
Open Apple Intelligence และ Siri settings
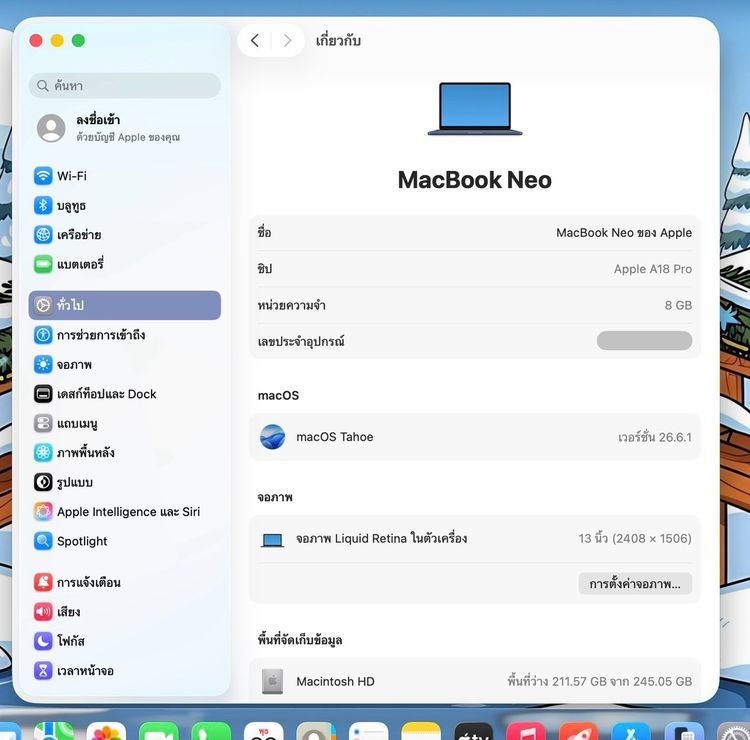coord(124,511)
